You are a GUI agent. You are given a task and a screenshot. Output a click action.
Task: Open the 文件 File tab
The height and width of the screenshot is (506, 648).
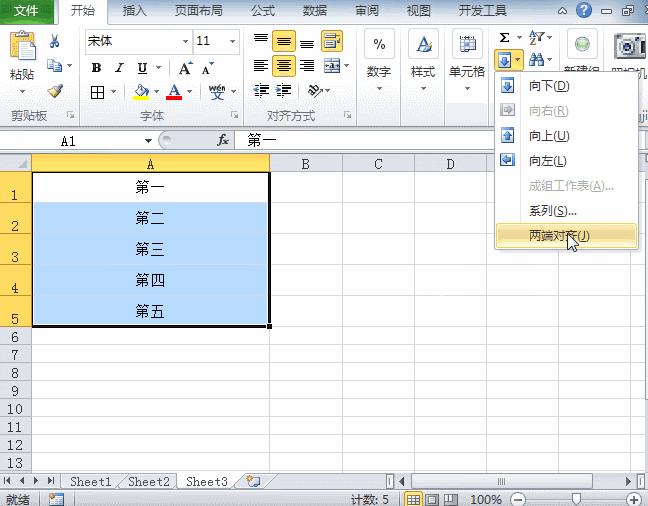26,10
